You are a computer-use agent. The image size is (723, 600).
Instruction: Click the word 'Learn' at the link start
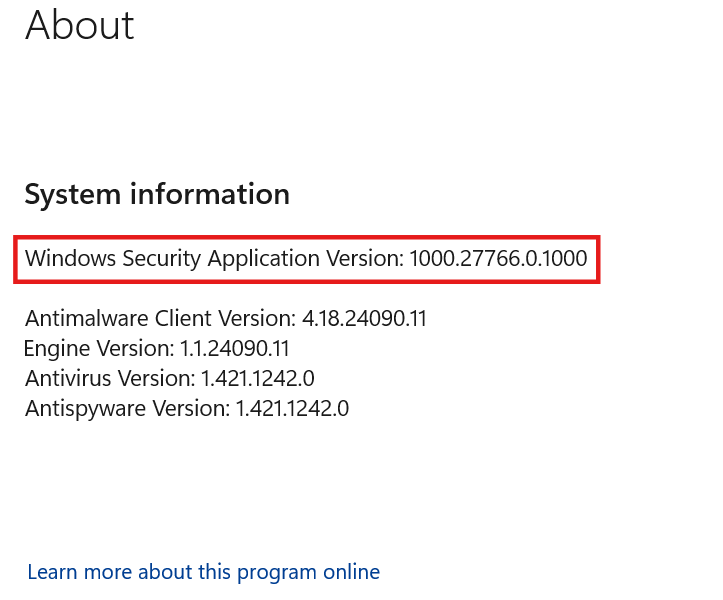pos(53,572)
